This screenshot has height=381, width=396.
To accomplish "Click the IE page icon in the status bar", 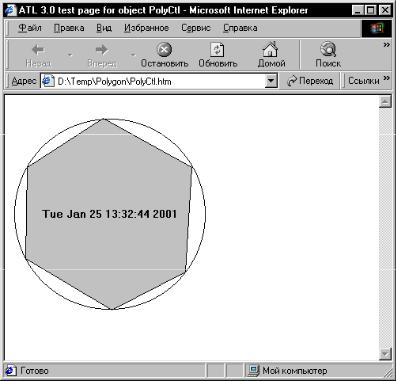I will click(11, 370).
